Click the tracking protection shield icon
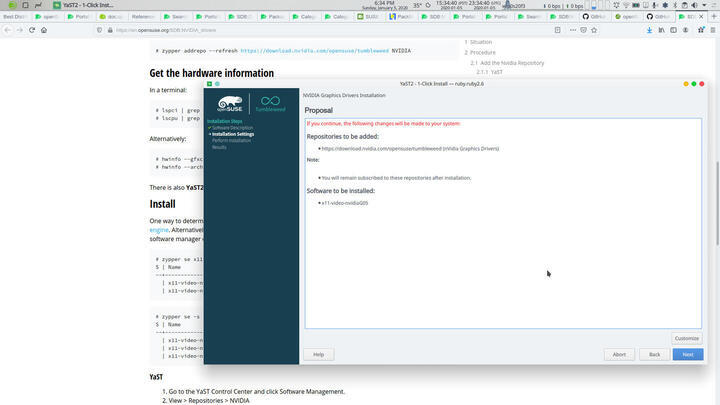This screenshot has height=405, width=720. pyautogui.click(x=99, y=30)
